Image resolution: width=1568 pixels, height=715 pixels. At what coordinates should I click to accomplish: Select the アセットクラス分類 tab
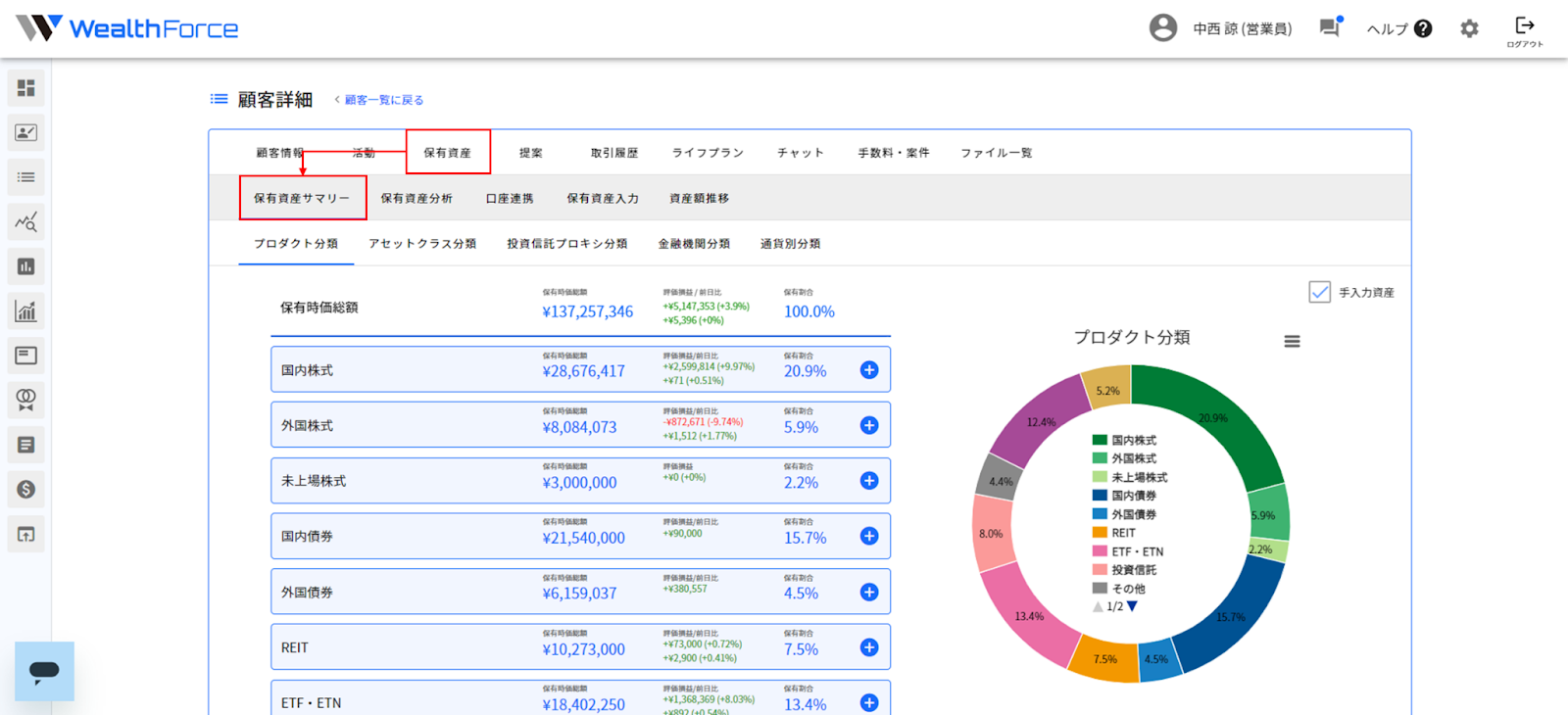[422, 244]
